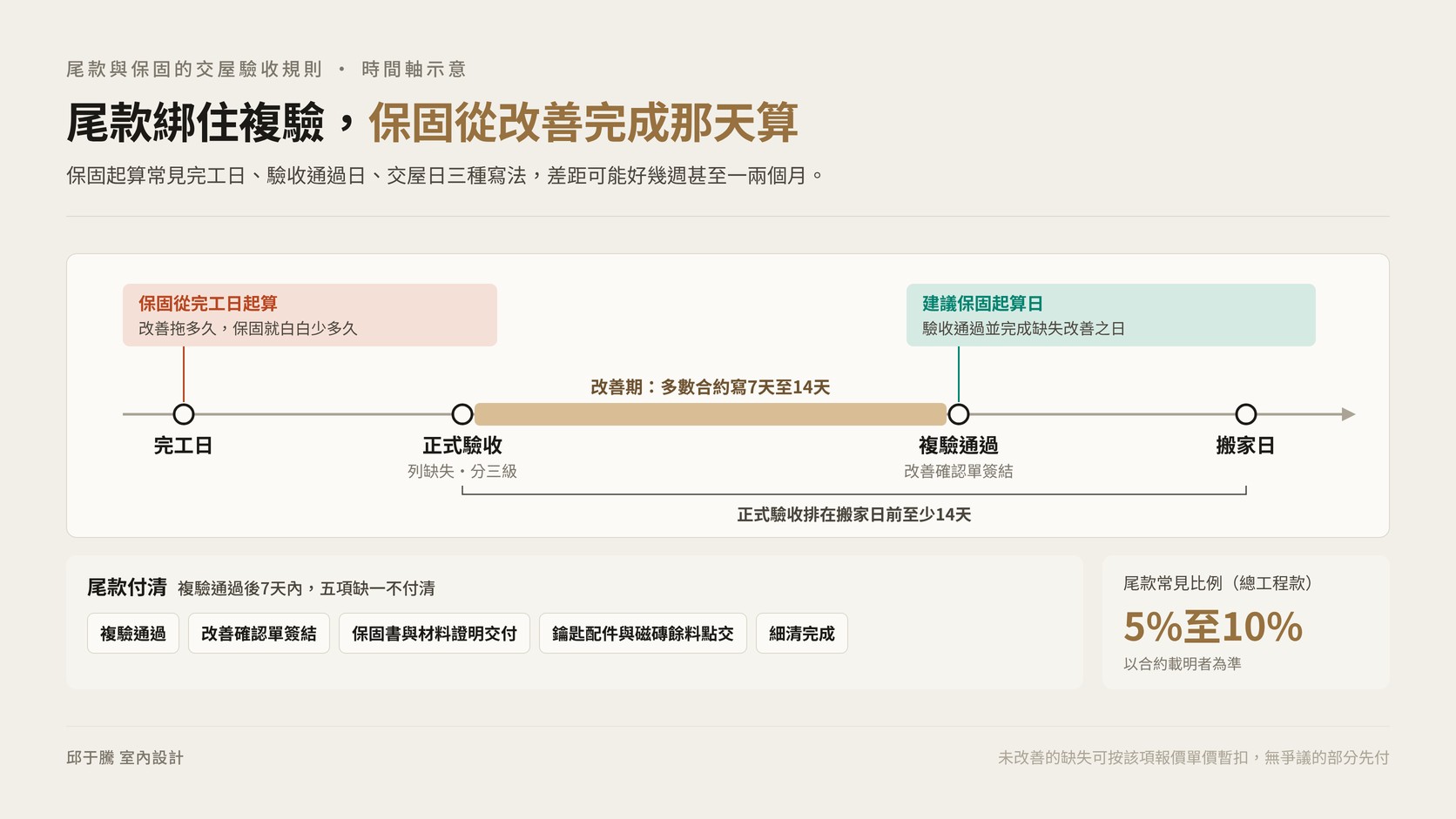The height and width of the screenshot is (819, 1456).
Task: Click the 尾款常見比例（總工程款） label
Action: tap(1217, 583)
